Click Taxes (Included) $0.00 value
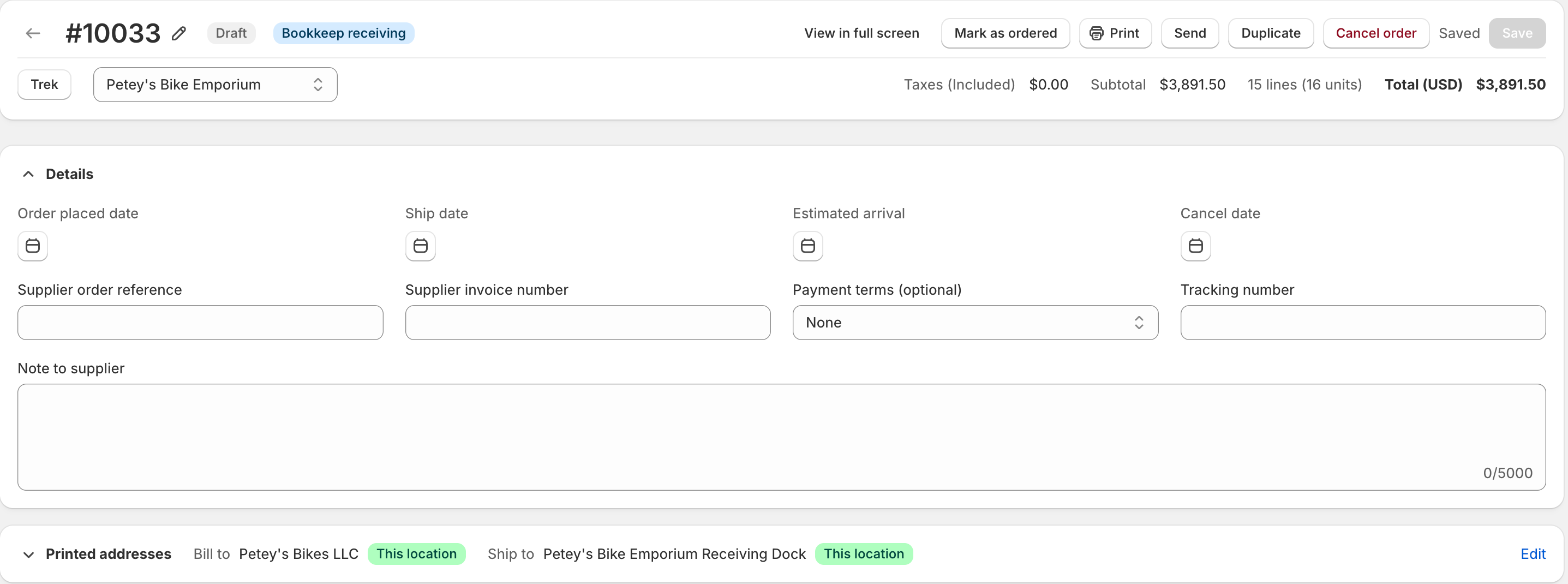1568x584 pixels. (1049, 85)
